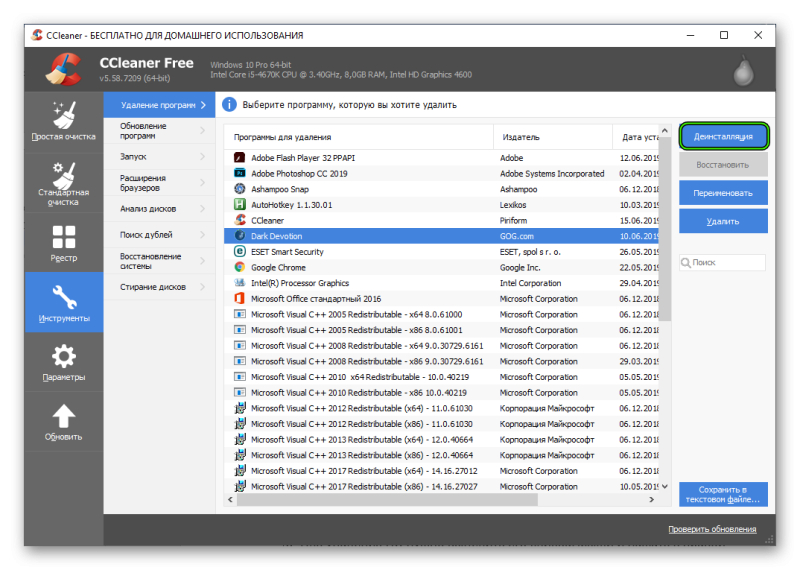Open Параметры gear settings

tap(64, 363)
